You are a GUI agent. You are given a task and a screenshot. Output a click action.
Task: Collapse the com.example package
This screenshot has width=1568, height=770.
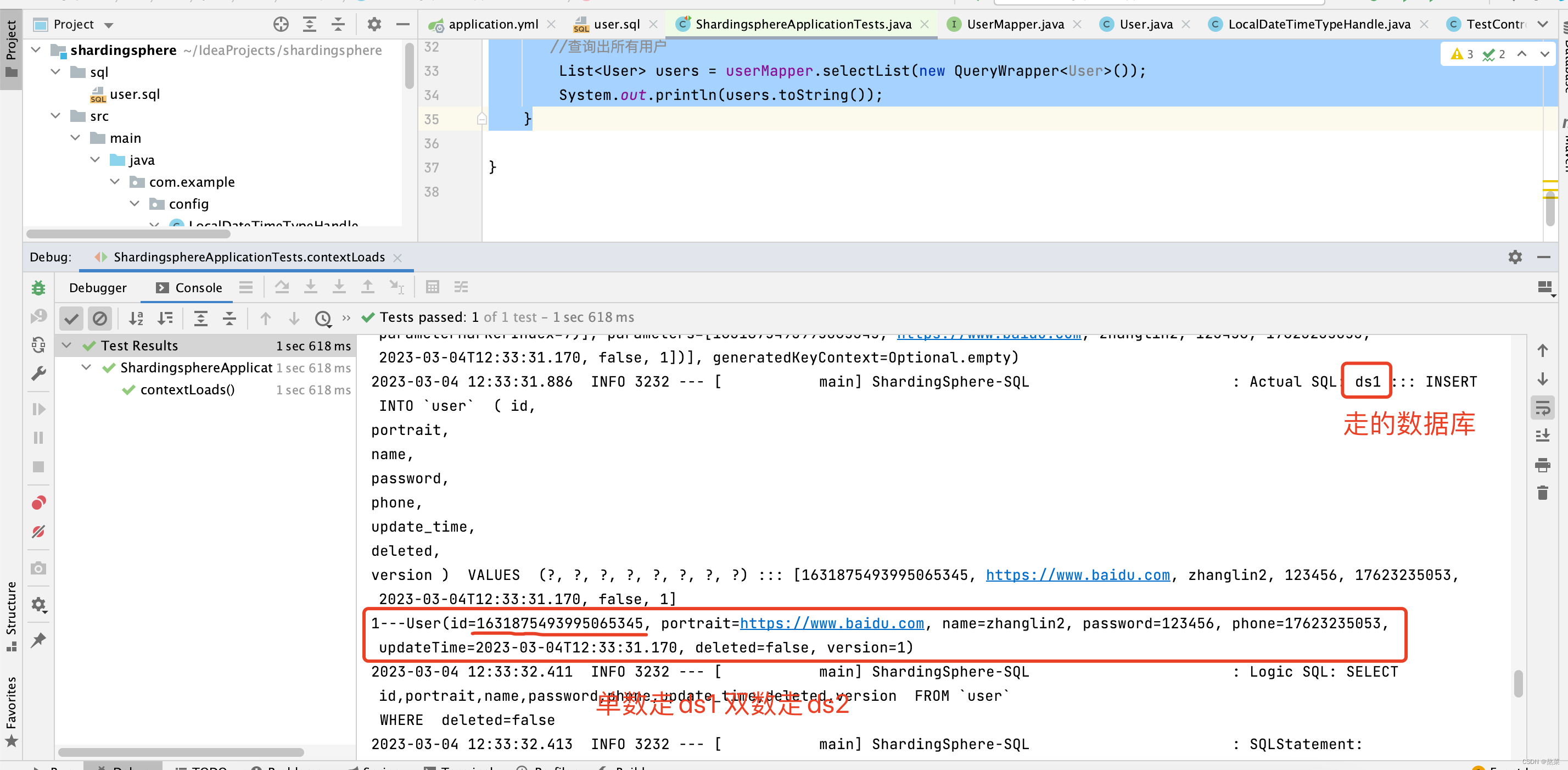pyautogui.click(x=115, y=181)
